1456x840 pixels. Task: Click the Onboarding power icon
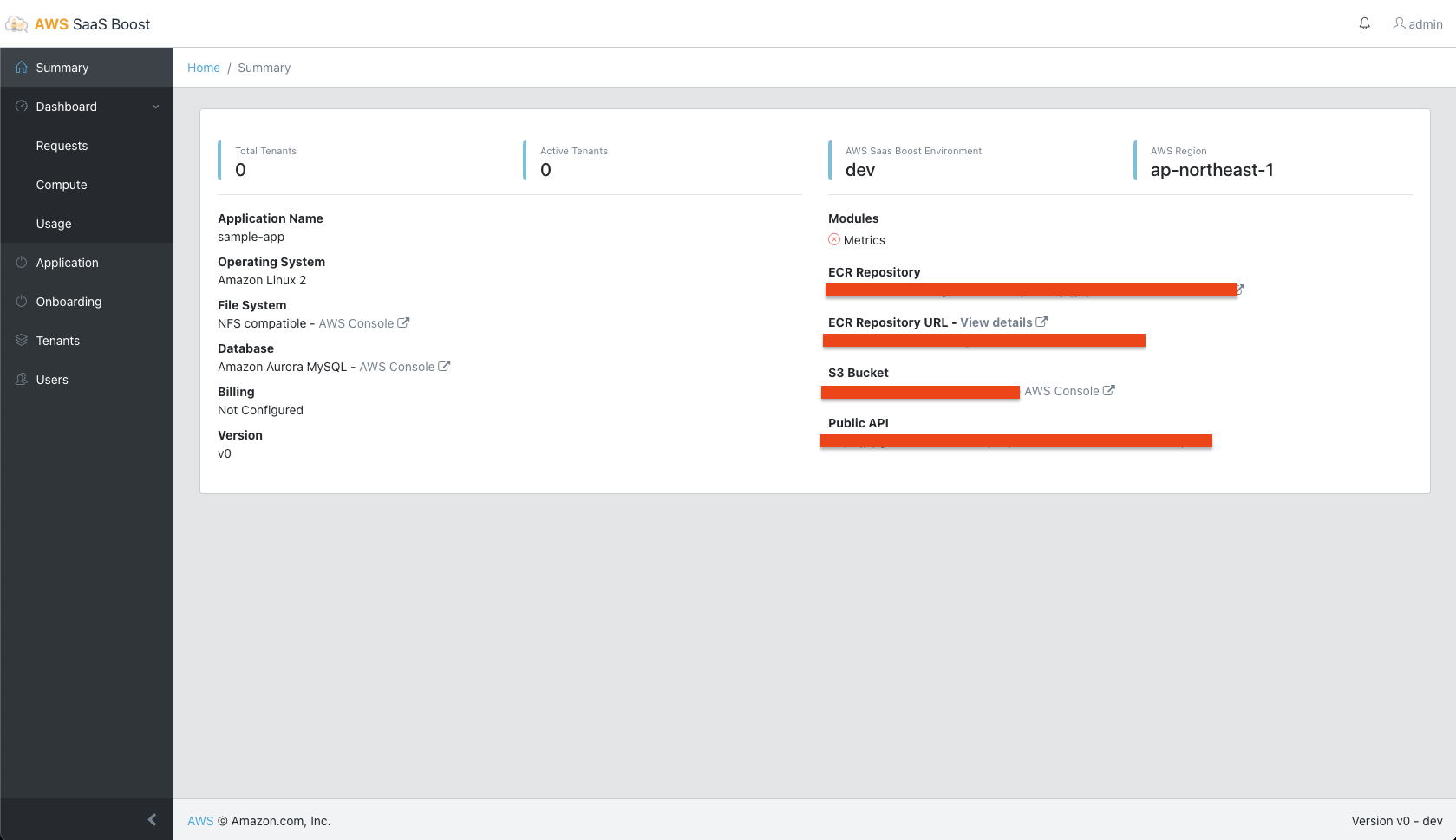pyautogui.click(x=22, y=301)
